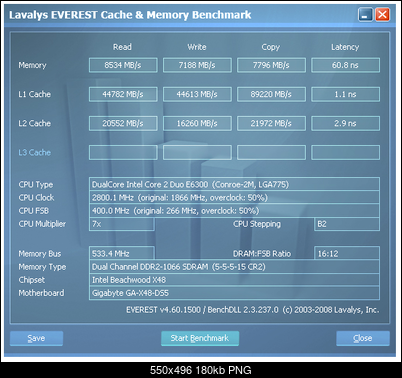Select Memory Latency value 60.8 ns
Image resolution: width=402 pixels, height=378 pixels.
coord(345,65)
